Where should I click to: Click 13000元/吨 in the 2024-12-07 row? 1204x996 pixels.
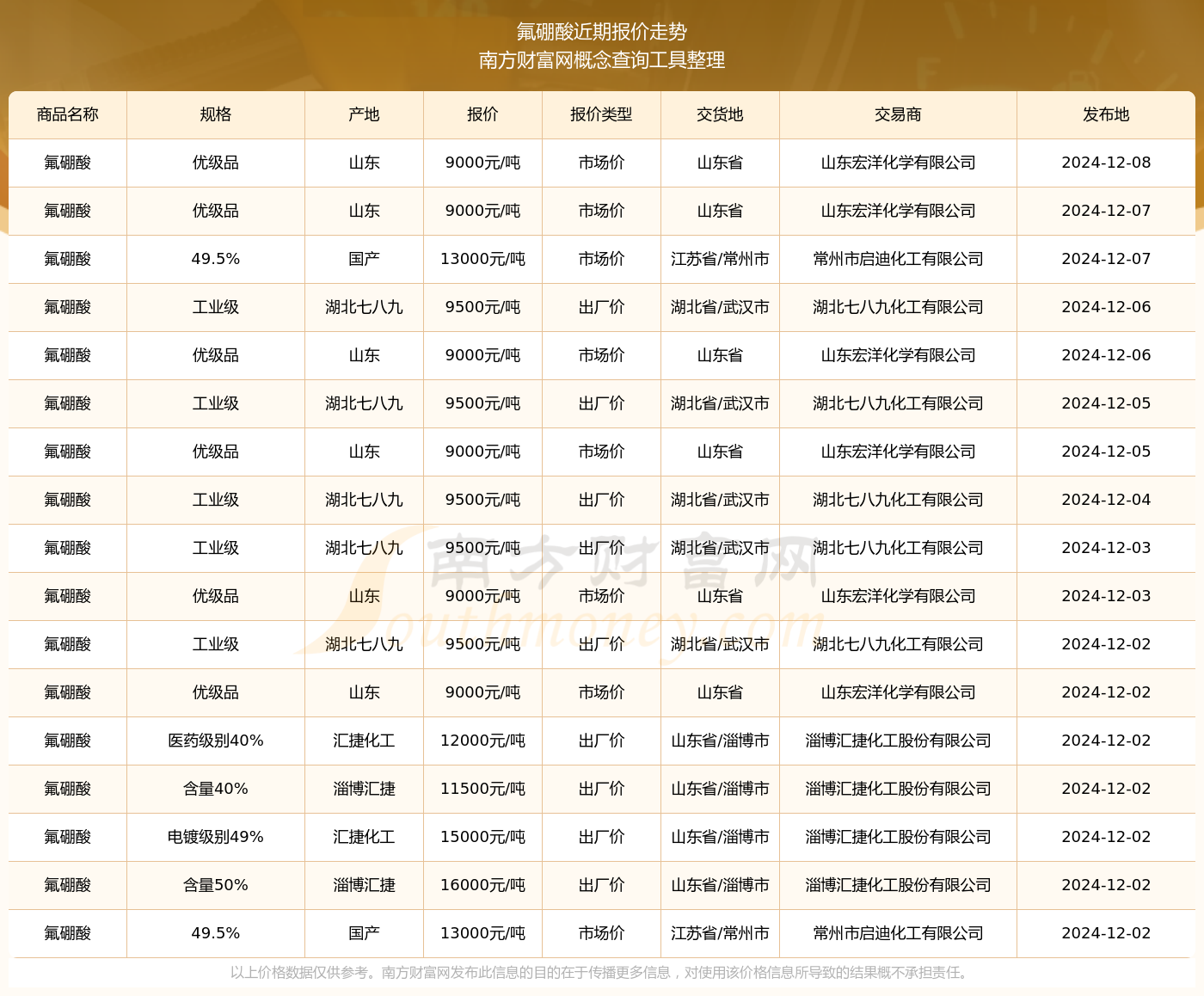[482, 259]
